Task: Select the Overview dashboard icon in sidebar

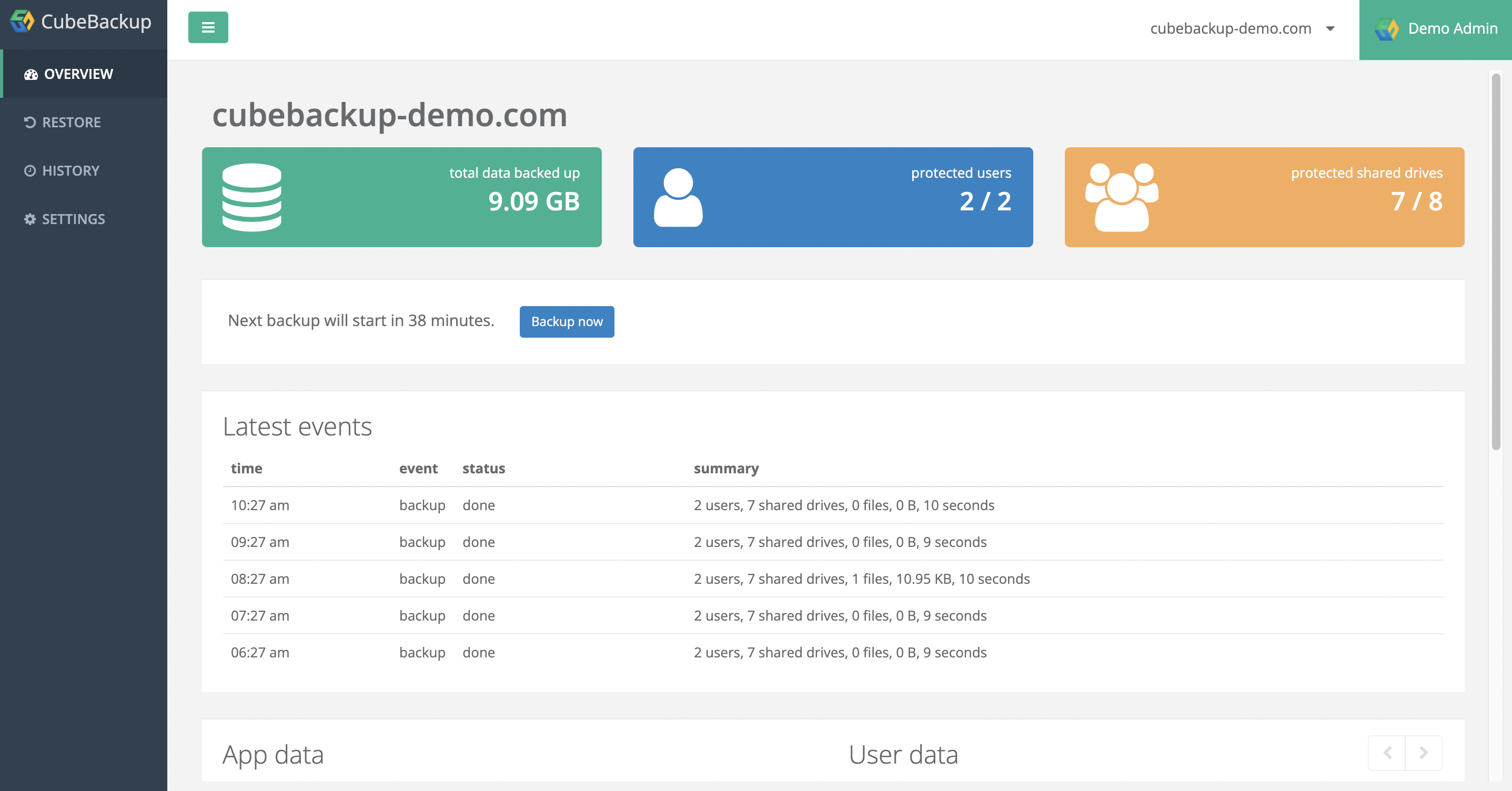Action: pyautogui.click(x=30, y=74)
